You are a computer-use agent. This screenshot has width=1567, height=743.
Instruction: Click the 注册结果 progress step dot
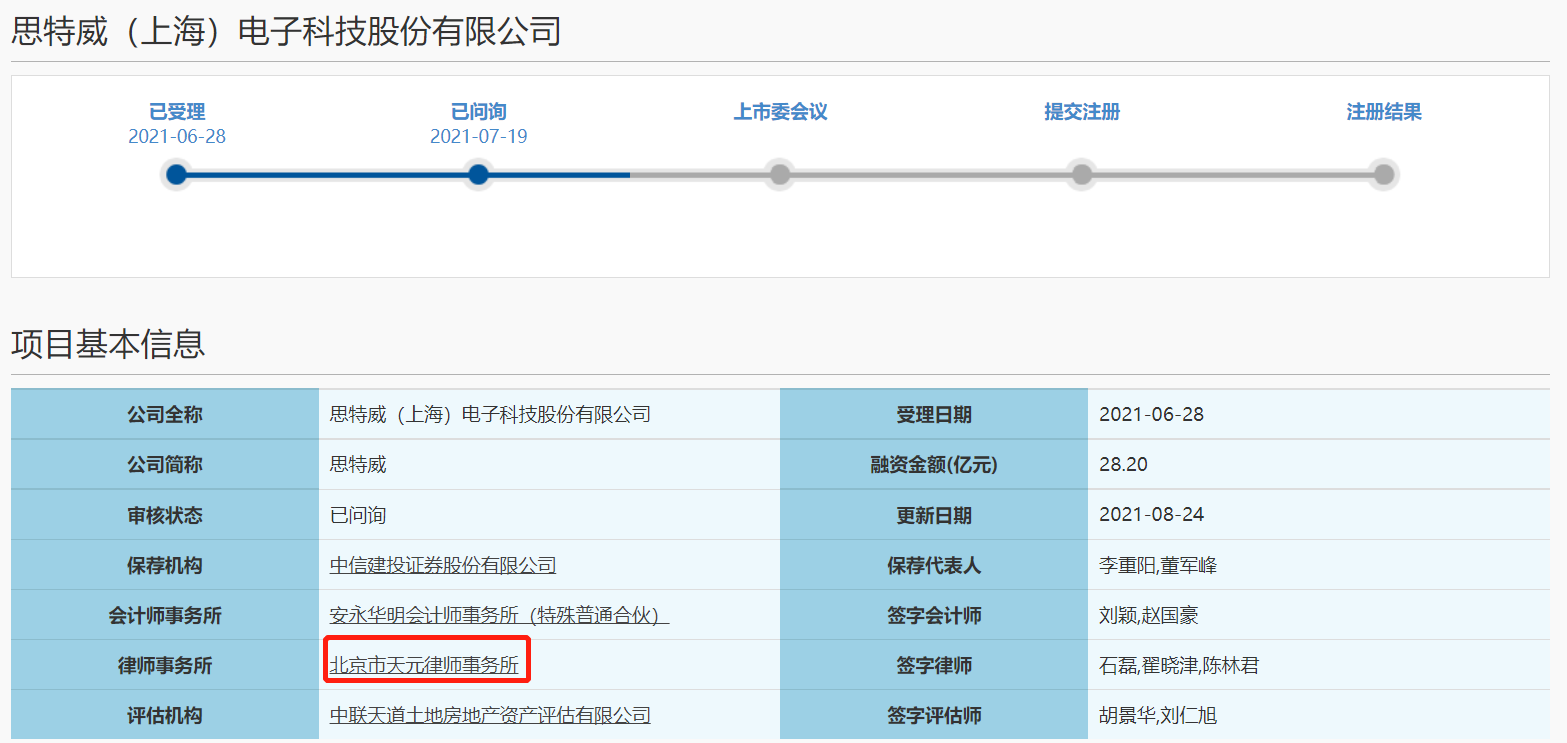tap(1384, 175)
